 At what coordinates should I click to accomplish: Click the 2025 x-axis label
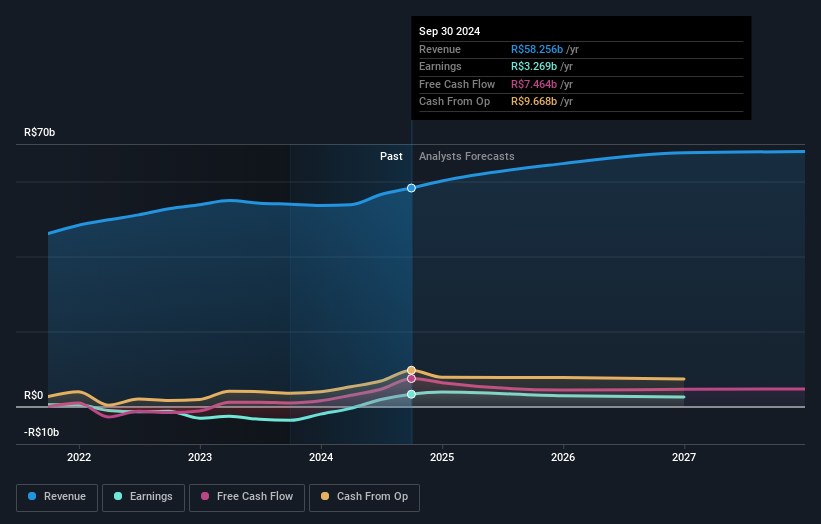coord(442,458)
